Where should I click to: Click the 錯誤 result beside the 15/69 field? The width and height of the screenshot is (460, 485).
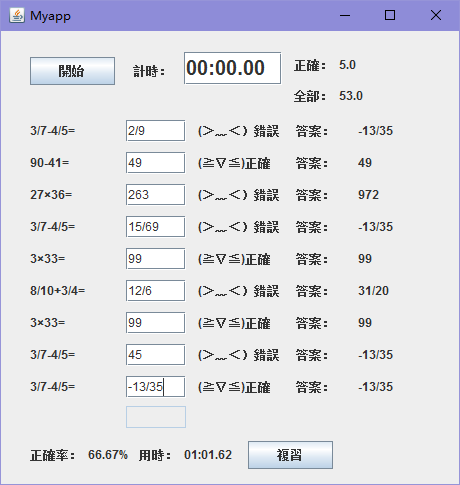click(x=238, y=227)
